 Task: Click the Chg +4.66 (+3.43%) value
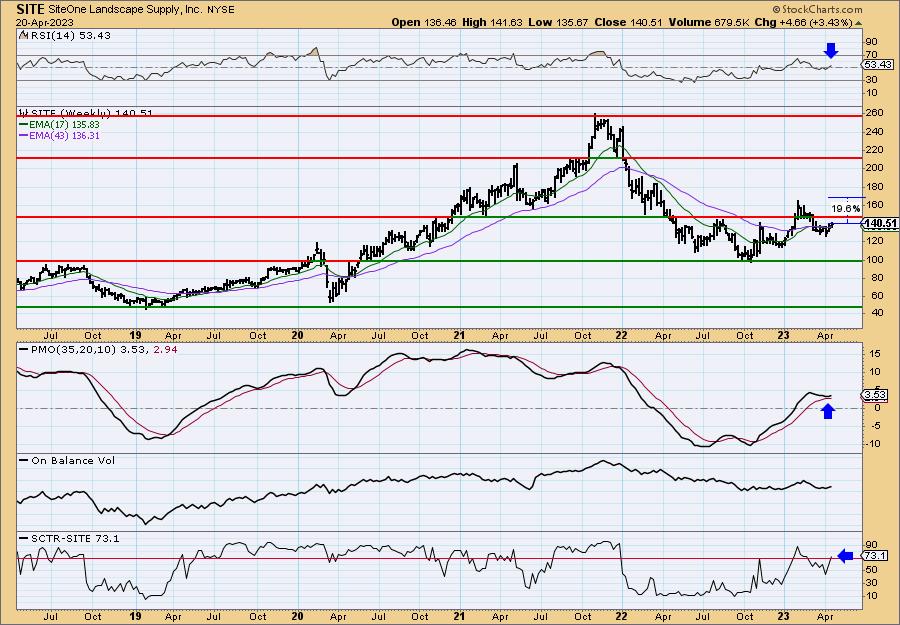coord(804,23)
